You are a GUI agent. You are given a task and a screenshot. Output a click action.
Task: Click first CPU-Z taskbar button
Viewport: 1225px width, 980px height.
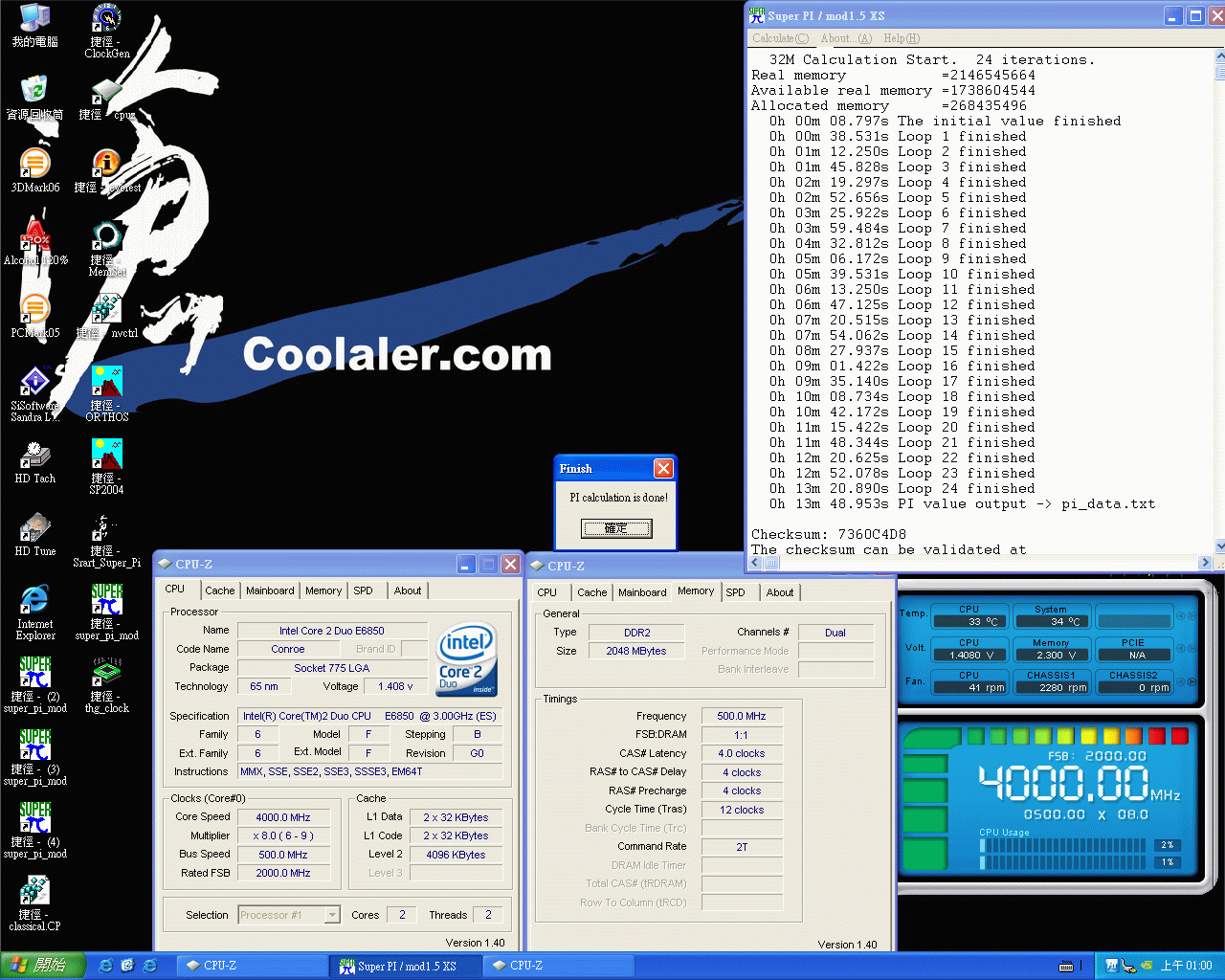pyautogui.click(x=253, y=966)
